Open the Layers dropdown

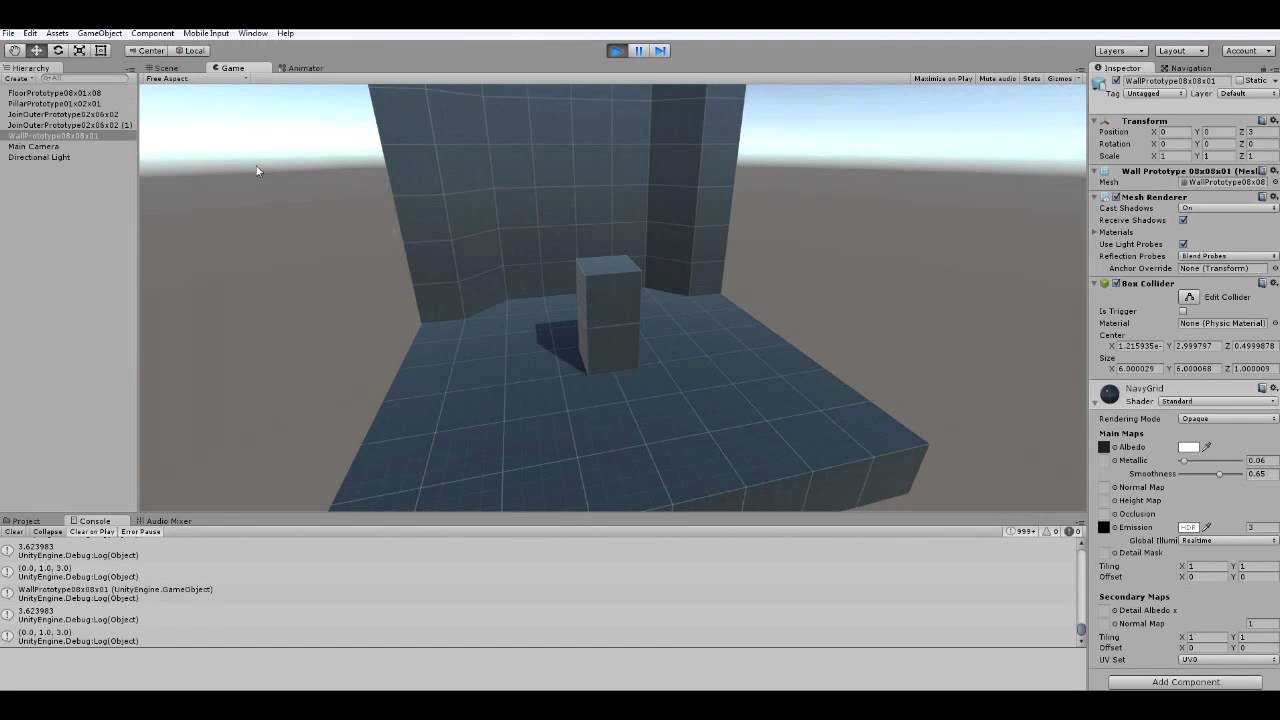(1120, 50)
